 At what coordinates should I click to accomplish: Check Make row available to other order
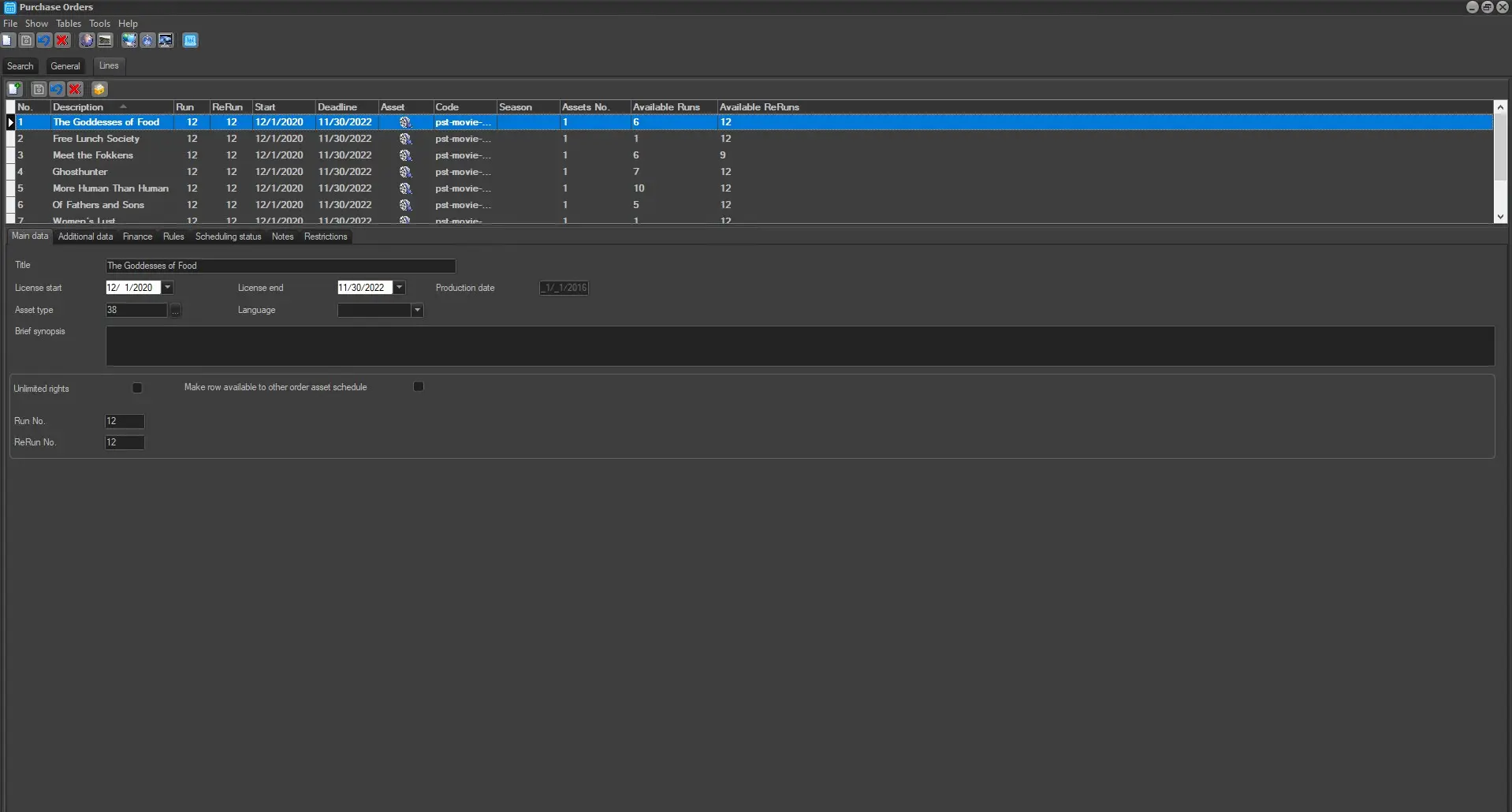[x=419, y=387]
